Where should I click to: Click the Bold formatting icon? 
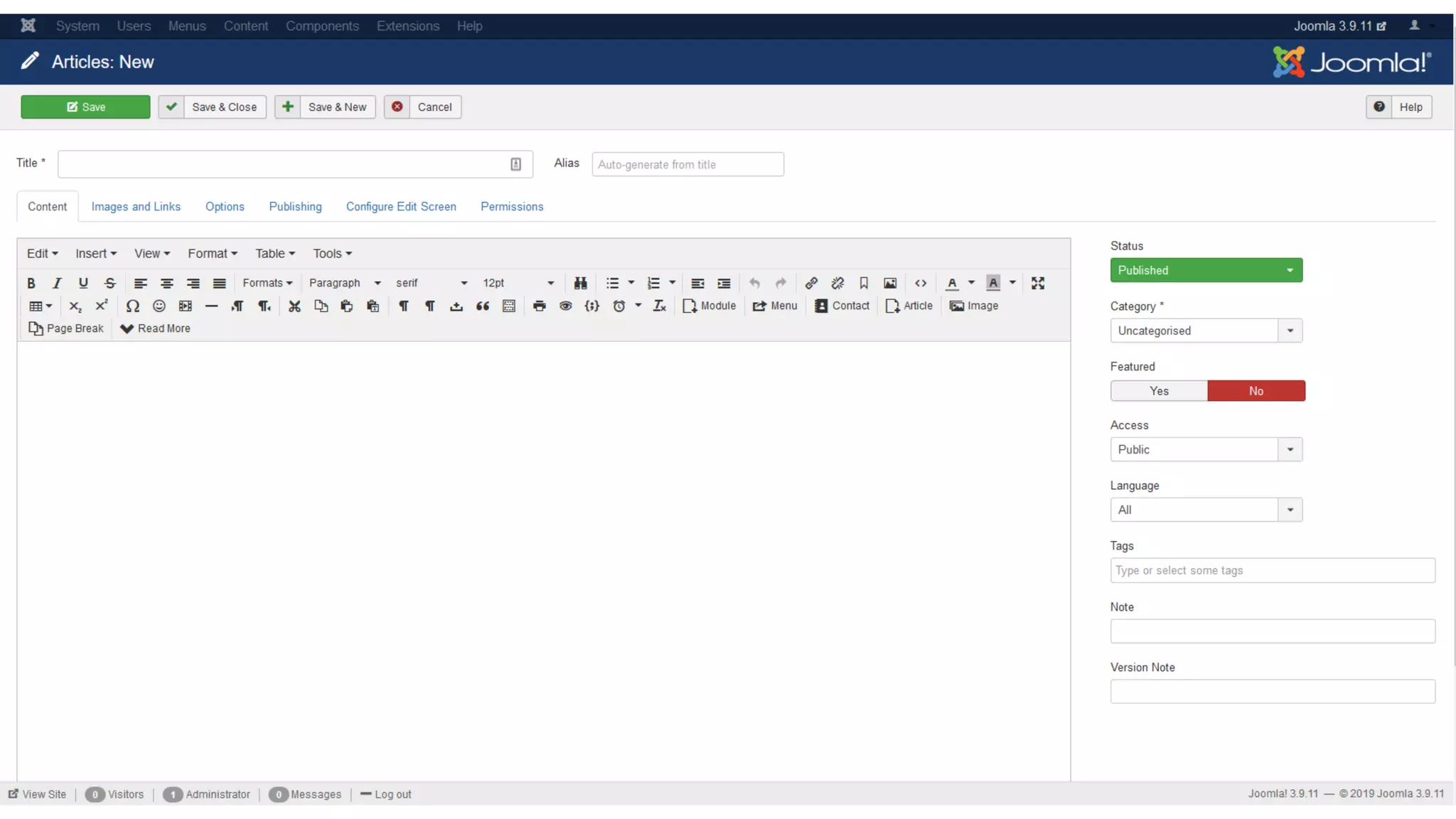coord(31,283)
